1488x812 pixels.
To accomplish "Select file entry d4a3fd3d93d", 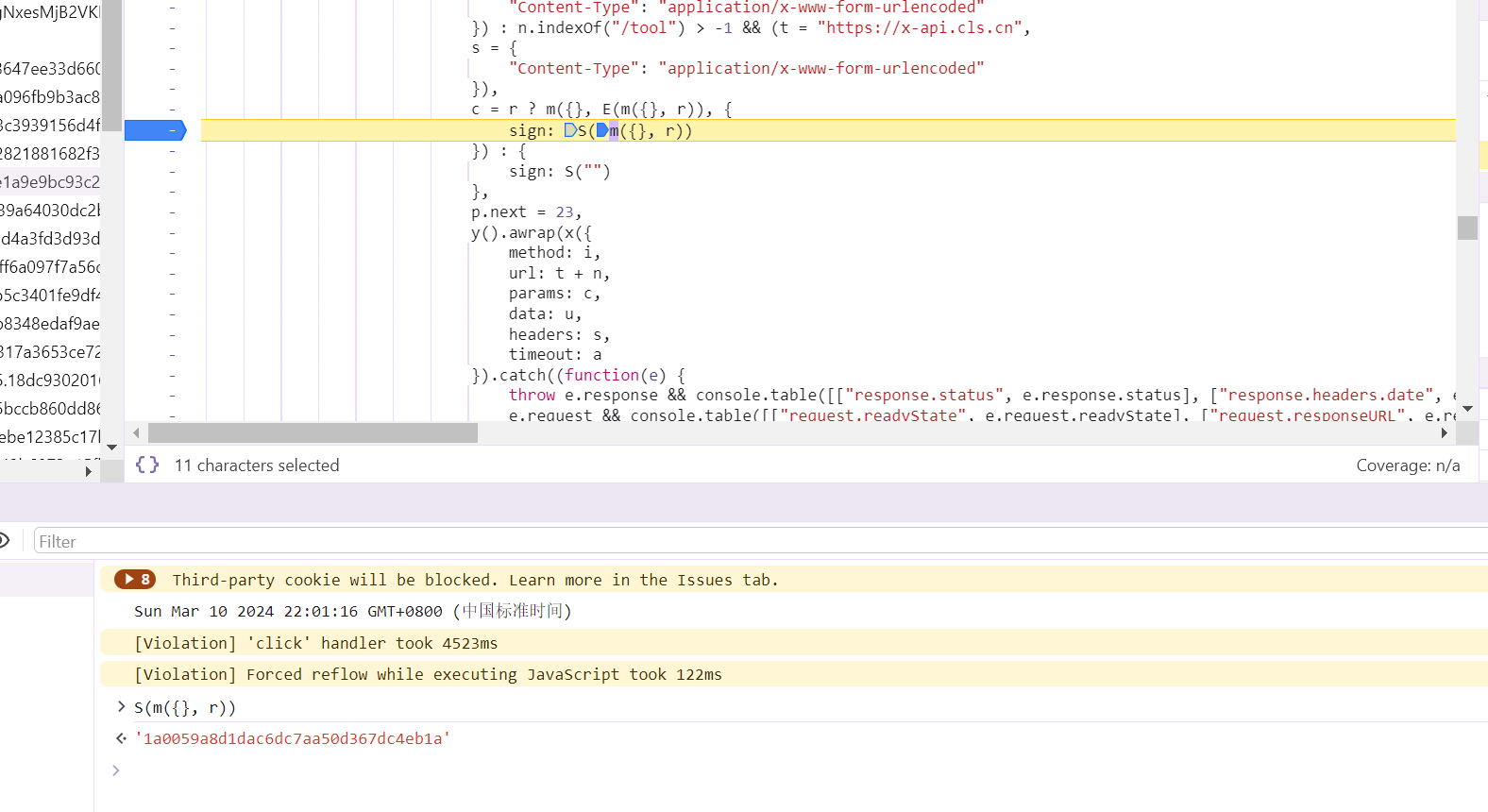I will pos(50,238).
